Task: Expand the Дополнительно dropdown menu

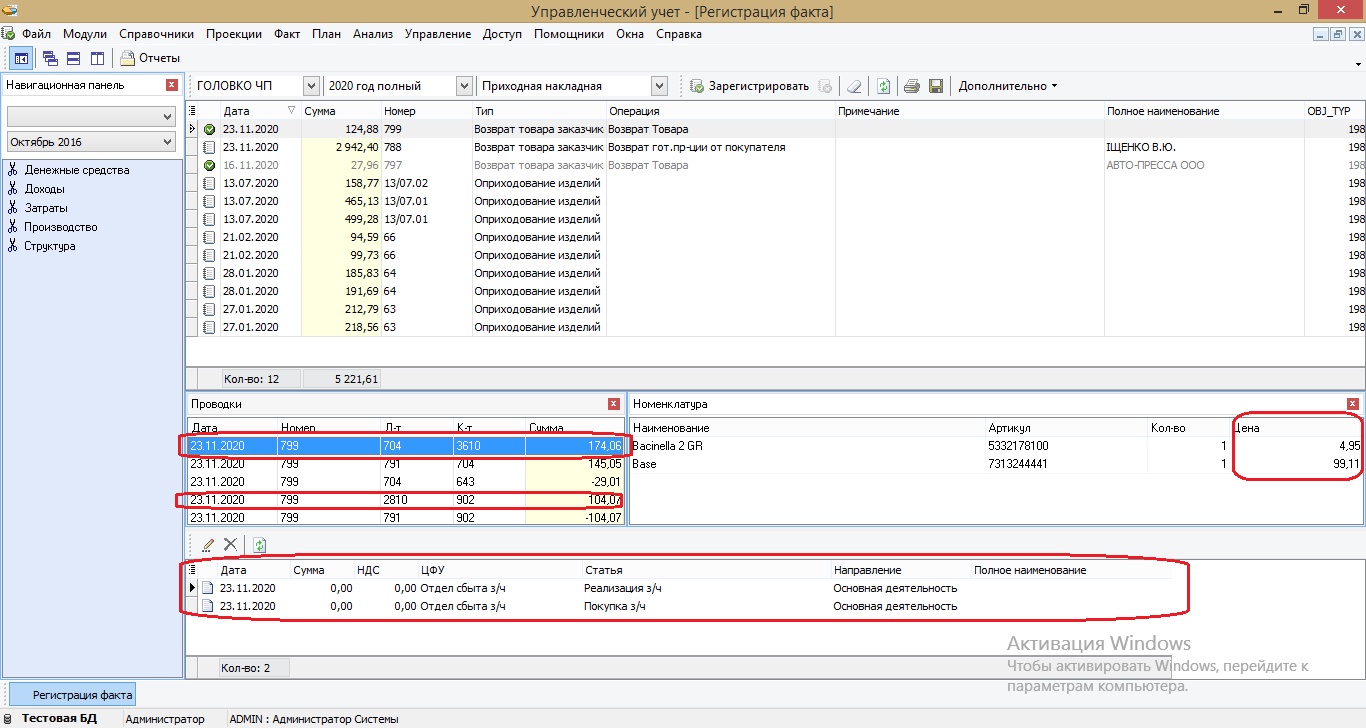Action: click(1007, 86)
